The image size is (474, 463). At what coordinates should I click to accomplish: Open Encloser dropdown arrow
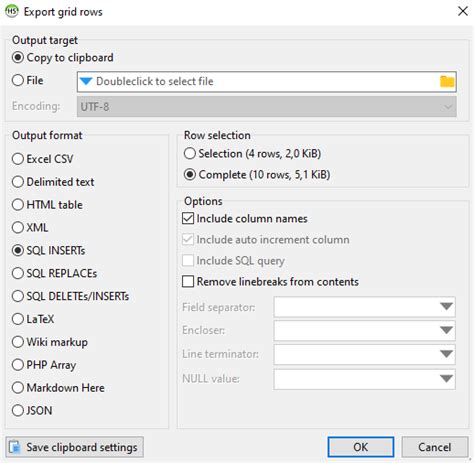446,330
